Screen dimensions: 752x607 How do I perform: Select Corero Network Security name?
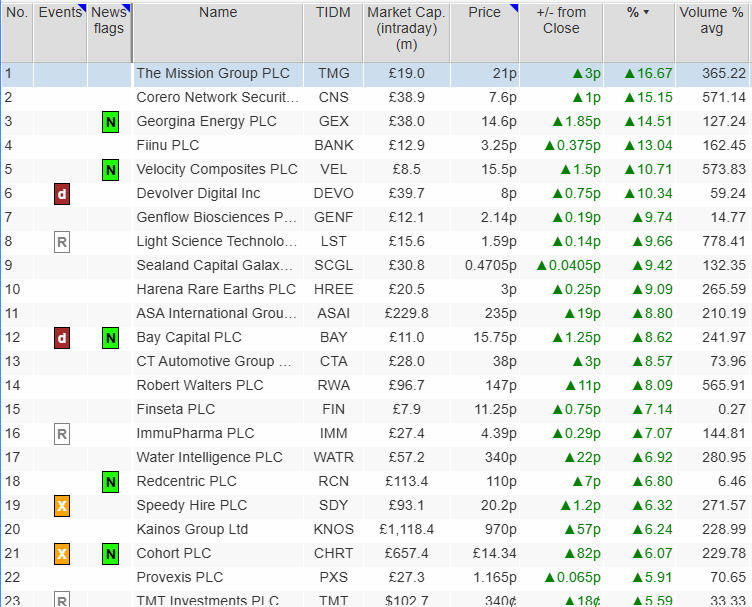pos(218,97)
